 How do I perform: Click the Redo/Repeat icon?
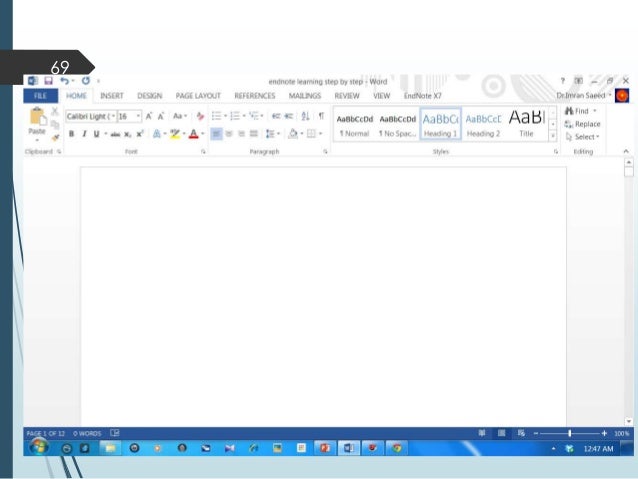tap(85, 81)
